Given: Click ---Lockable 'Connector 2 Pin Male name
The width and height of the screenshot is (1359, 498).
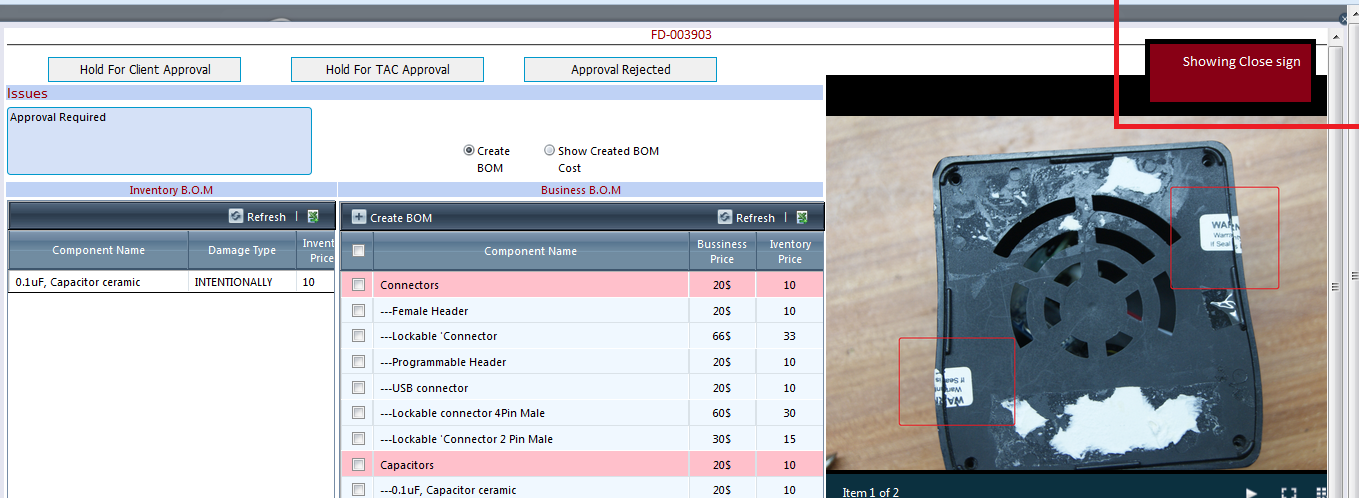Looking at the screenshot, I should point(466,439).
